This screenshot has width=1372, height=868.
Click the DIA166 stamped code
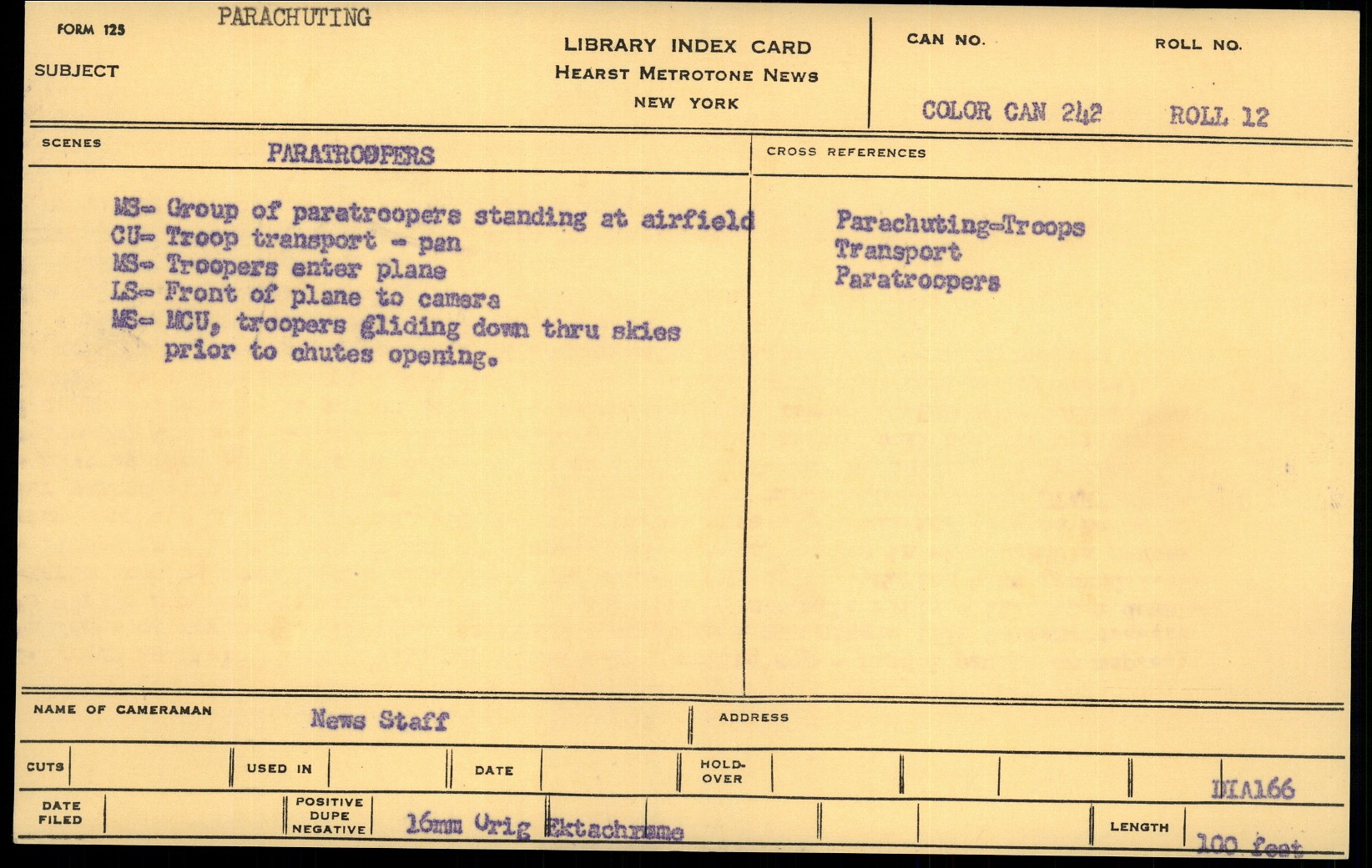[1253, 789]
